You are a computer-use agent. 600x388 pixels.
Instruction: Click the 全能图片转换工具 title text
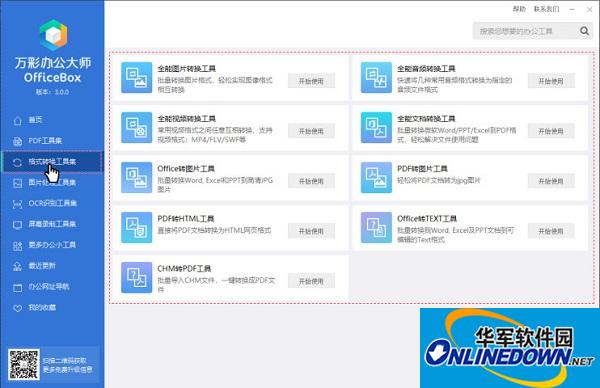point(187,69)
